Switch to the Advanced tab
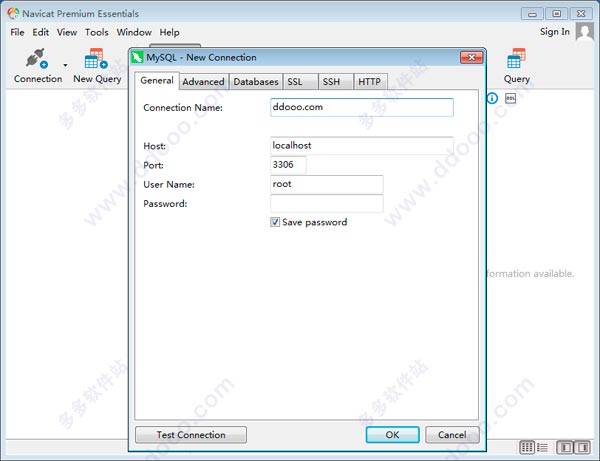This screenshot has height=461, width=600. click(203, 81)
